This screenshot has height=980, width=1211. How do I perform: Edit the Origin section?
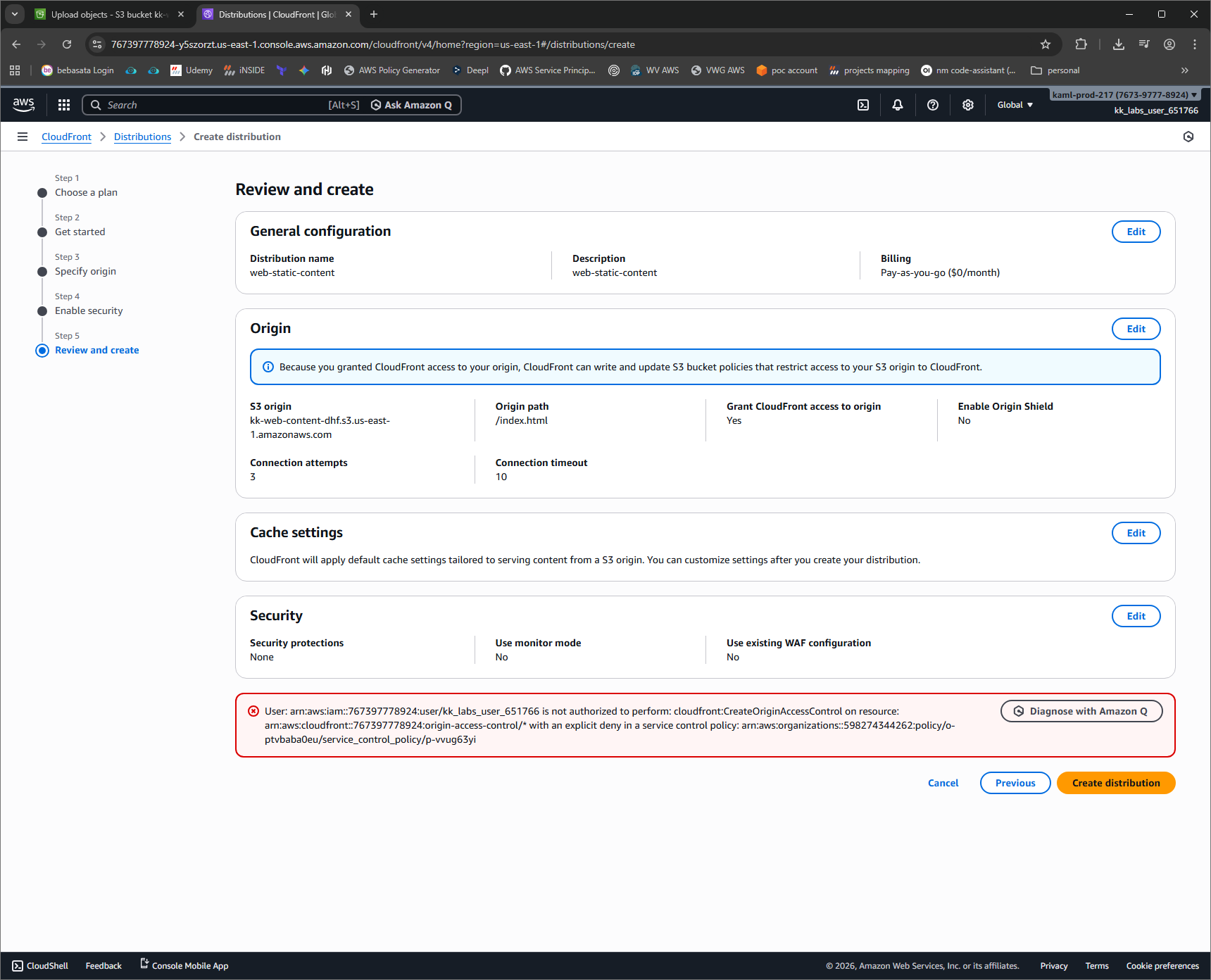tap(1136, 329)
